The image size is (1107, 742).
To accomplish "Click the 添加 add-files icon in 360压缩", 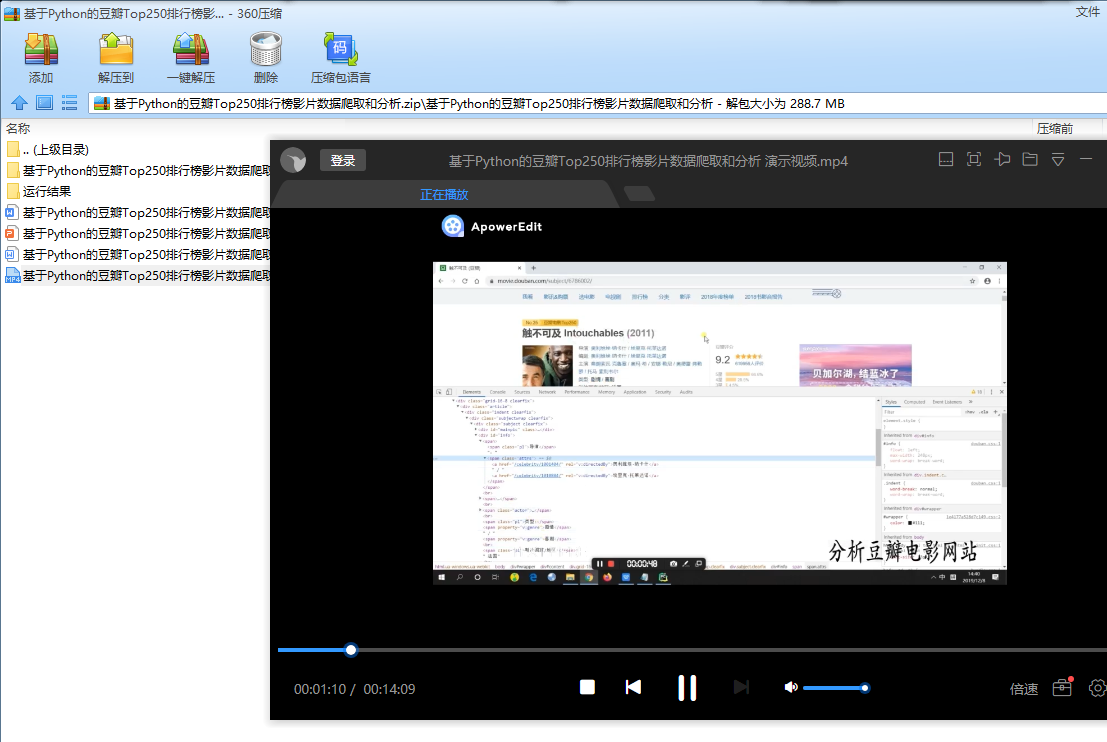I will 41,58.
